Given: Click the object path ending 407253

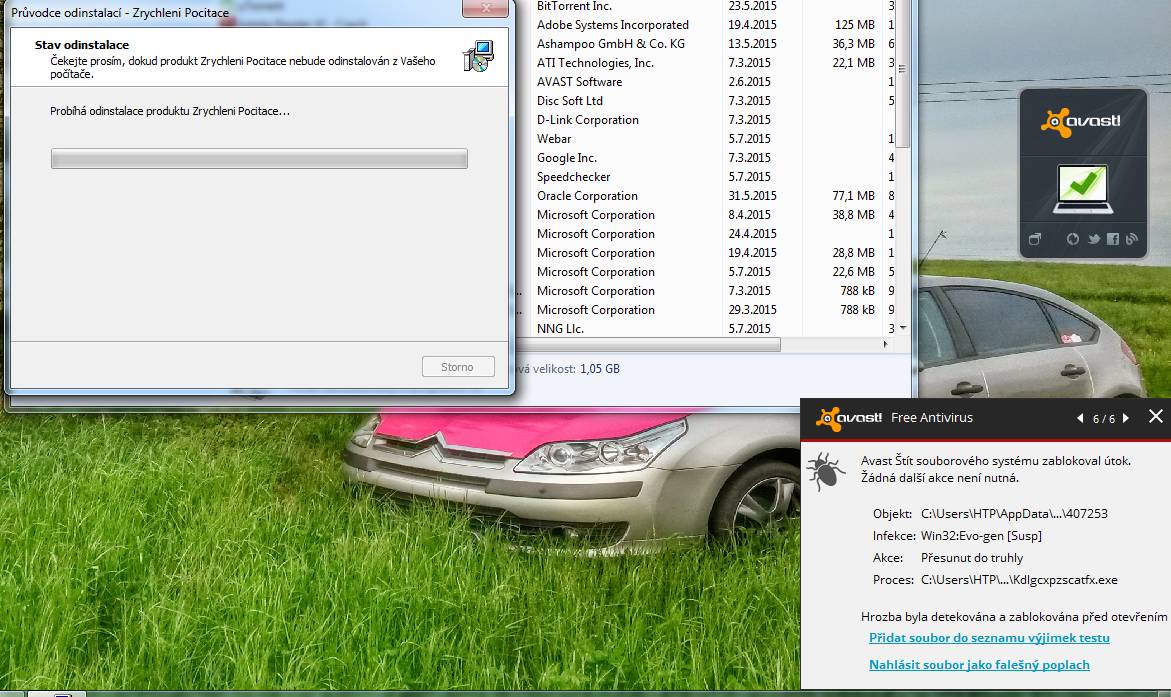Looking at the screenshot, I should 1014,514.
